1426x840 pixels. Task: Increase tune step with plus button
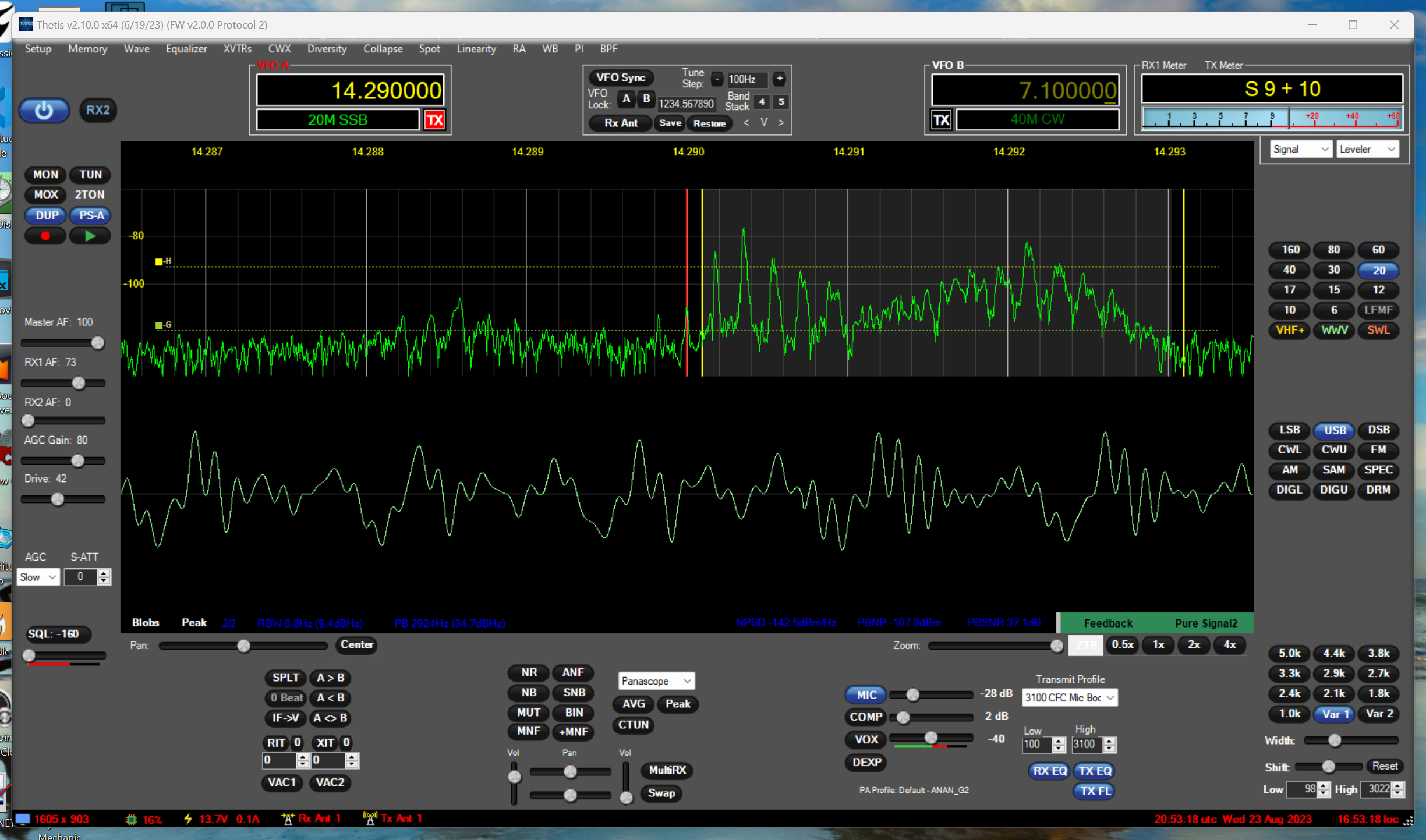[780, 79]
